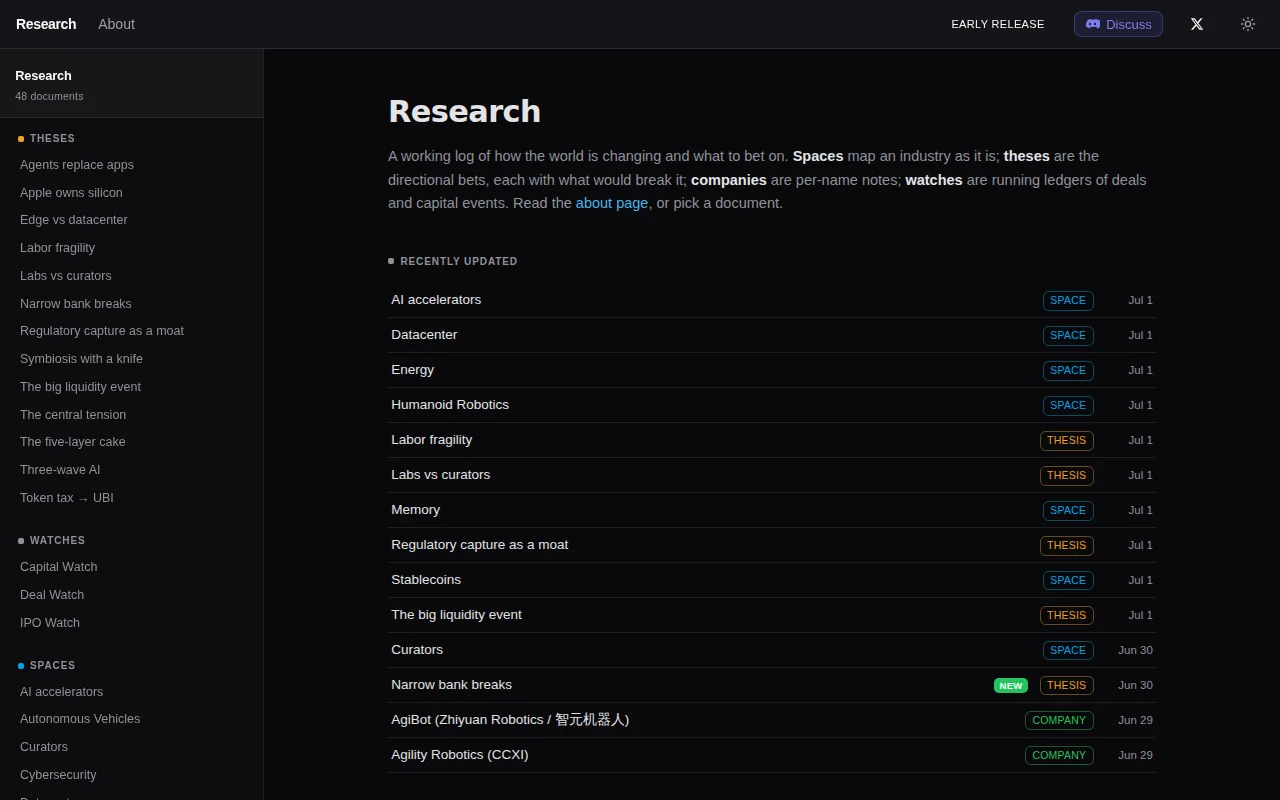Open 'Agents replace apps' thesis in sidebar
Screen dimensions: 1280x800
[x=77, y=165]
